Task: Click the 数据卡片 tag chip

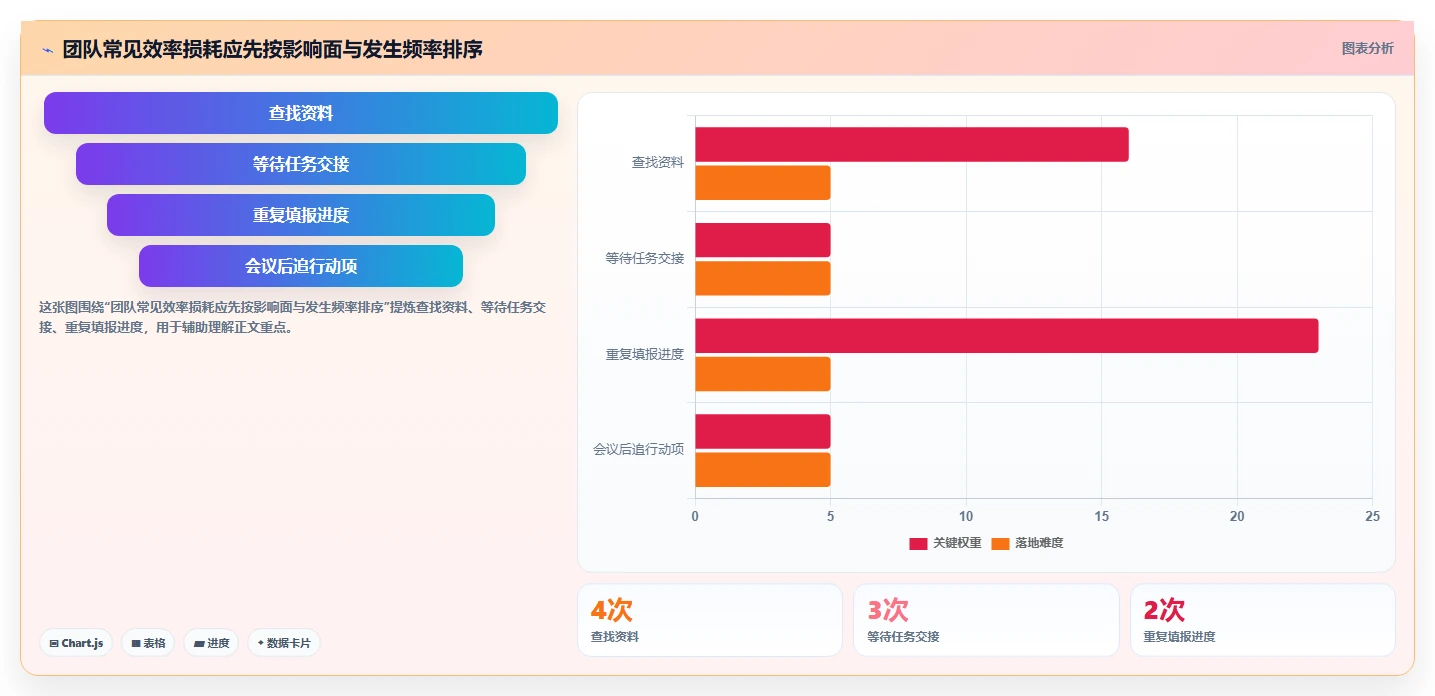Action: (283, 643)
